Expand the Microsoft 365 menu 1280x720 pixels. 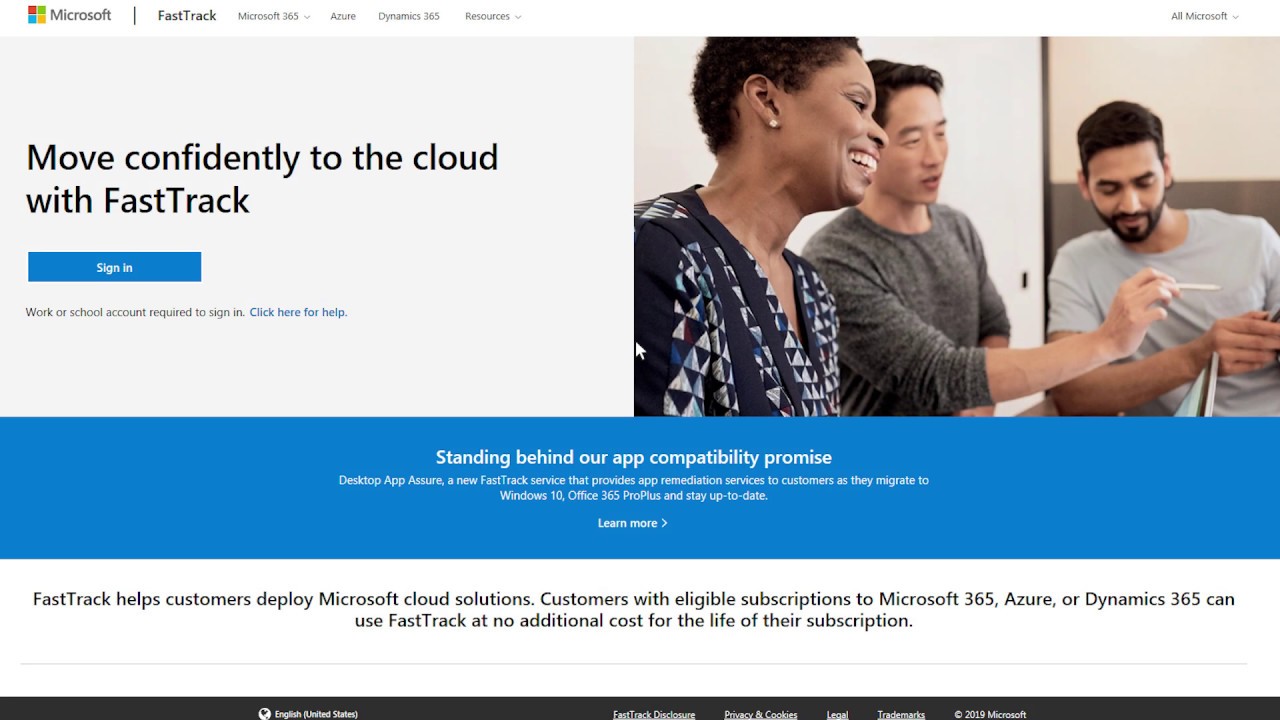click(273, 16)
